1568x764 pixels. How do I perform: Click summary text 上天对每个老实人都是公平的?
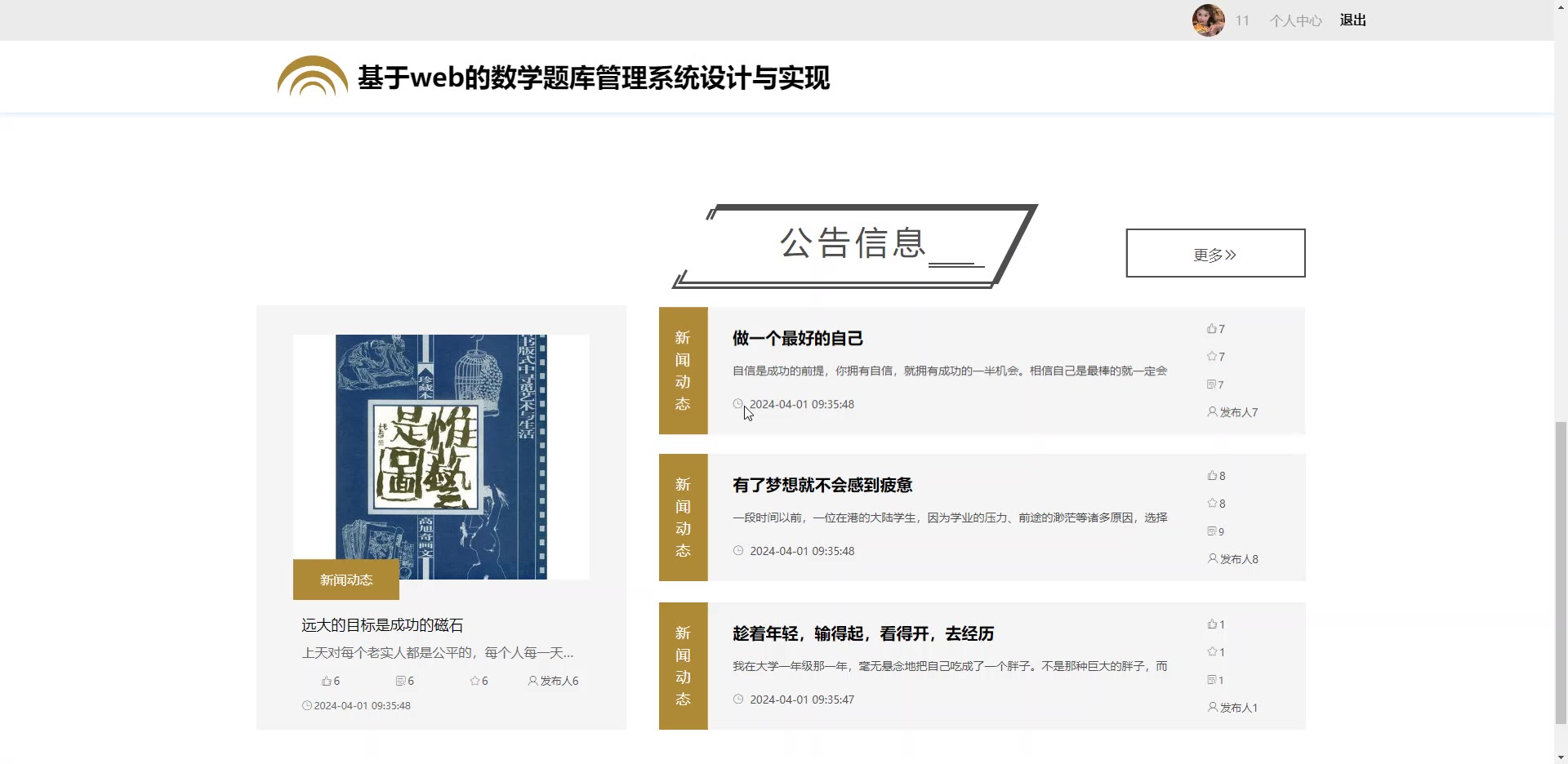[x=438, y=653]
